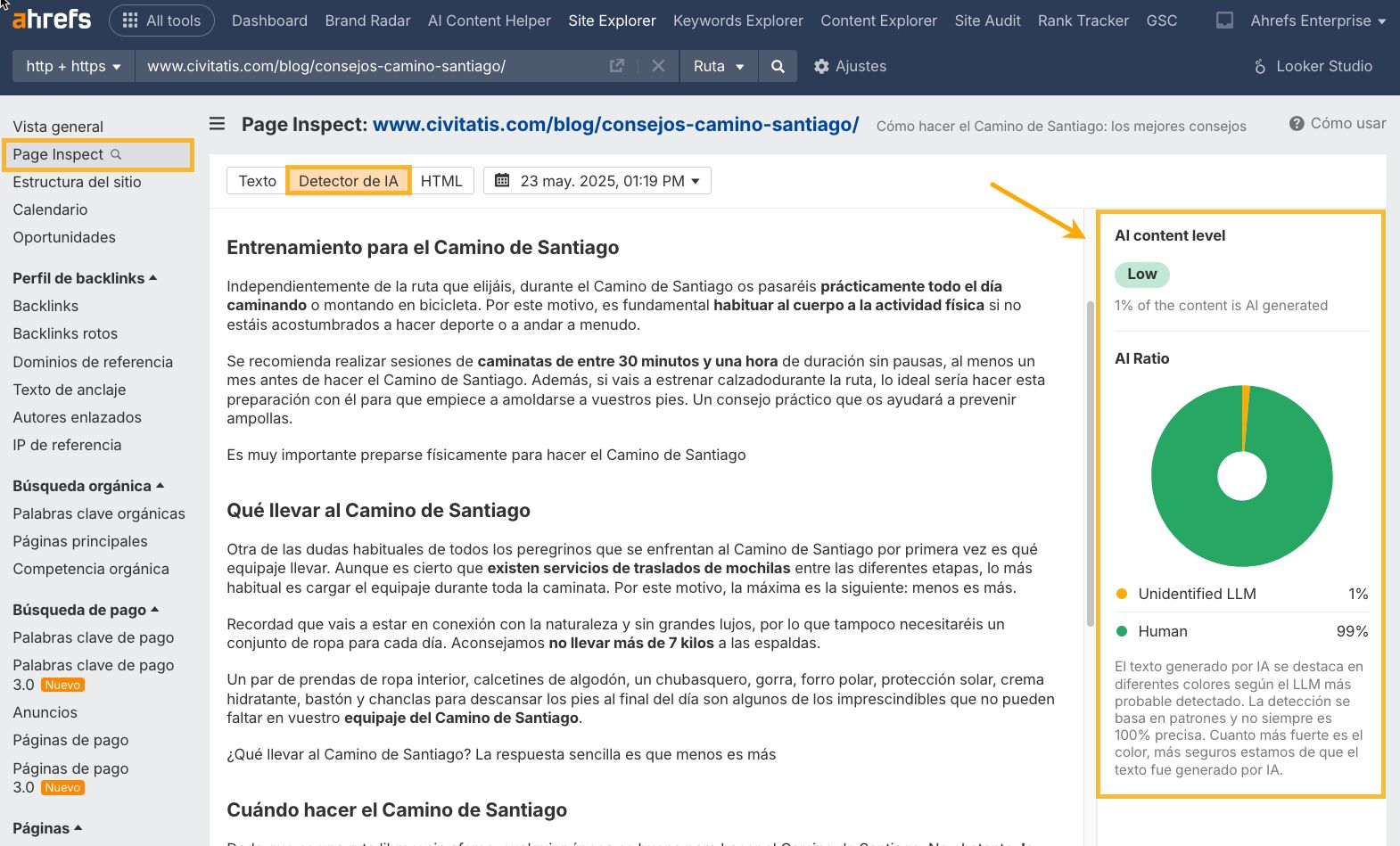Toggle the sidebar hamburger menu
Image resolution: width=1400 pixels, height=846 pixels.
click(x=217, y=124)
